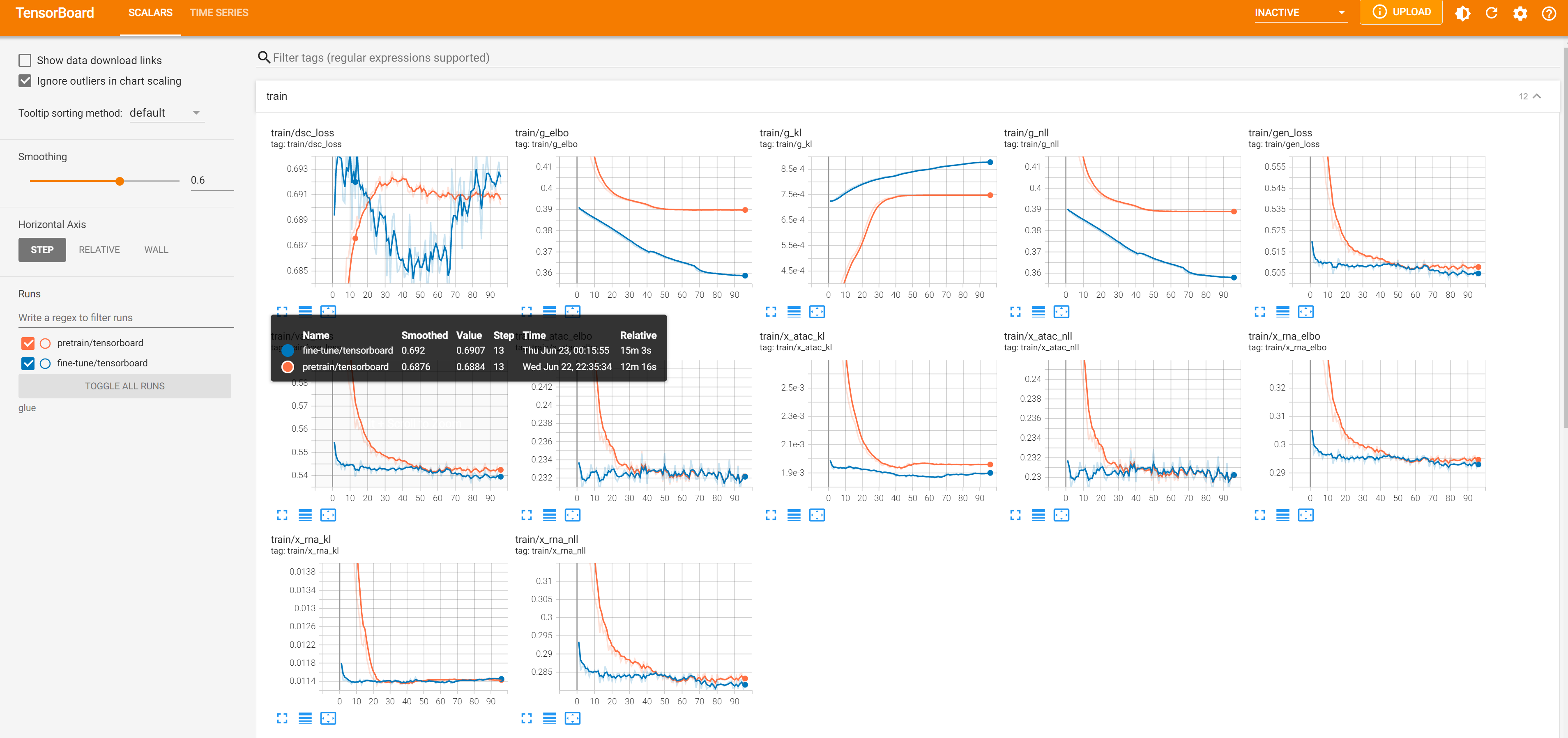
Task: Reload data with the refresh icon
Action: (1491, 13)
